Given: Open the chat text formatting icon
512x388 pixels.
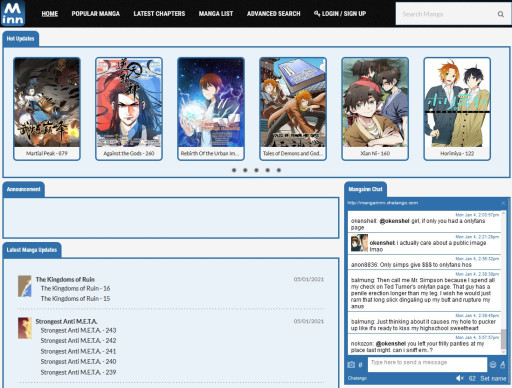Looking at the screenshot, I should pos(503,365).
